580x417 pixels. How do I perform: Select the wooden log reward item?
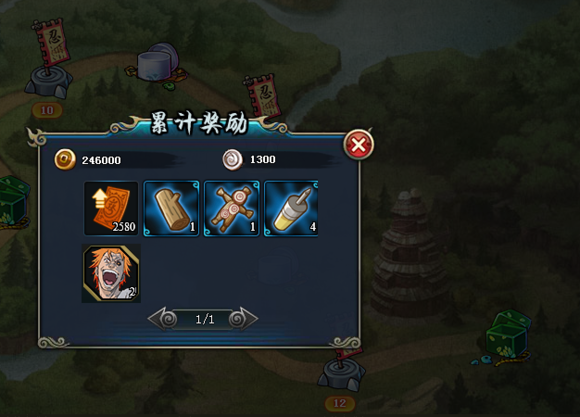click(171, 208)
